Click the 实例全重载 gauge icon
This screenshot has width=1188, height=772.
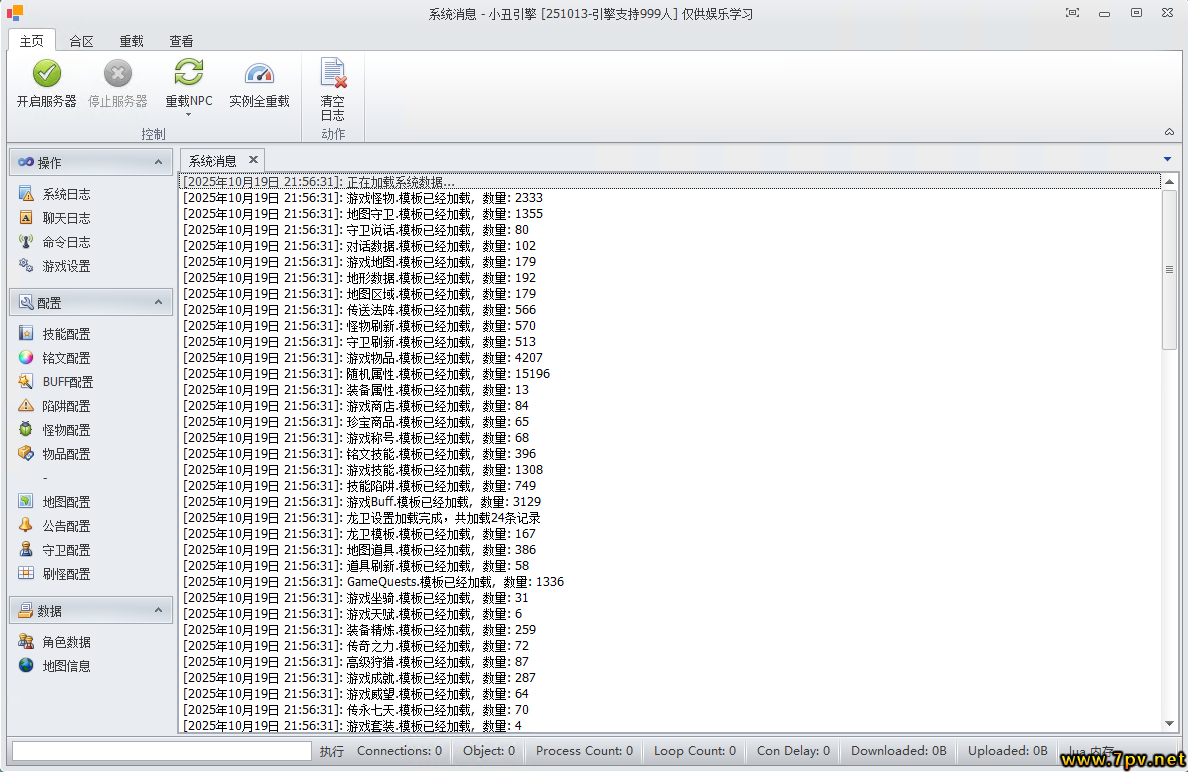point(259,74)
